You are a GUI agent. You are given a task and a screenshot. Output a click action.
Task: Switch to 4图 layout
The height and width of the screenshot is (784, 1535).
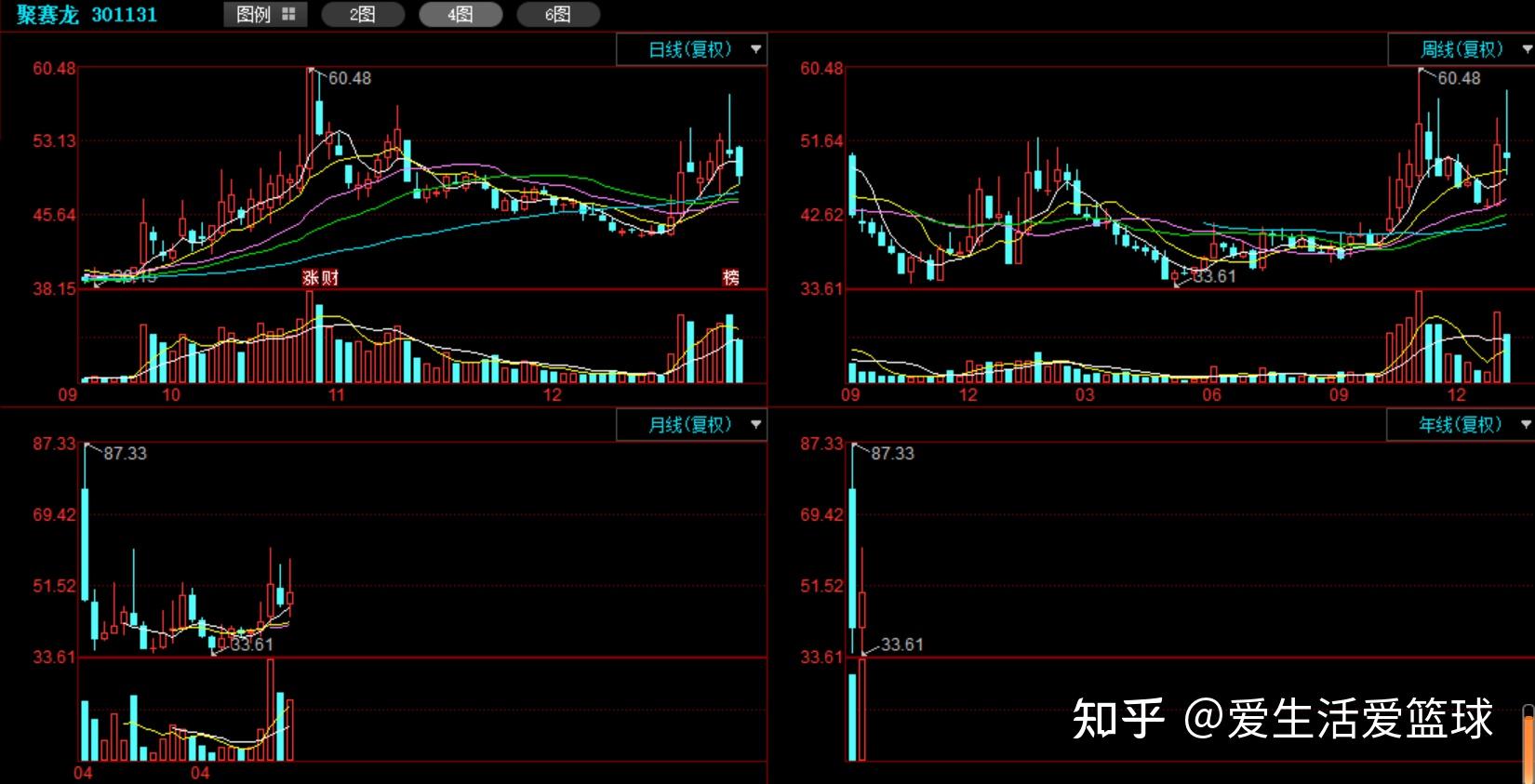(x=460, y=15)
